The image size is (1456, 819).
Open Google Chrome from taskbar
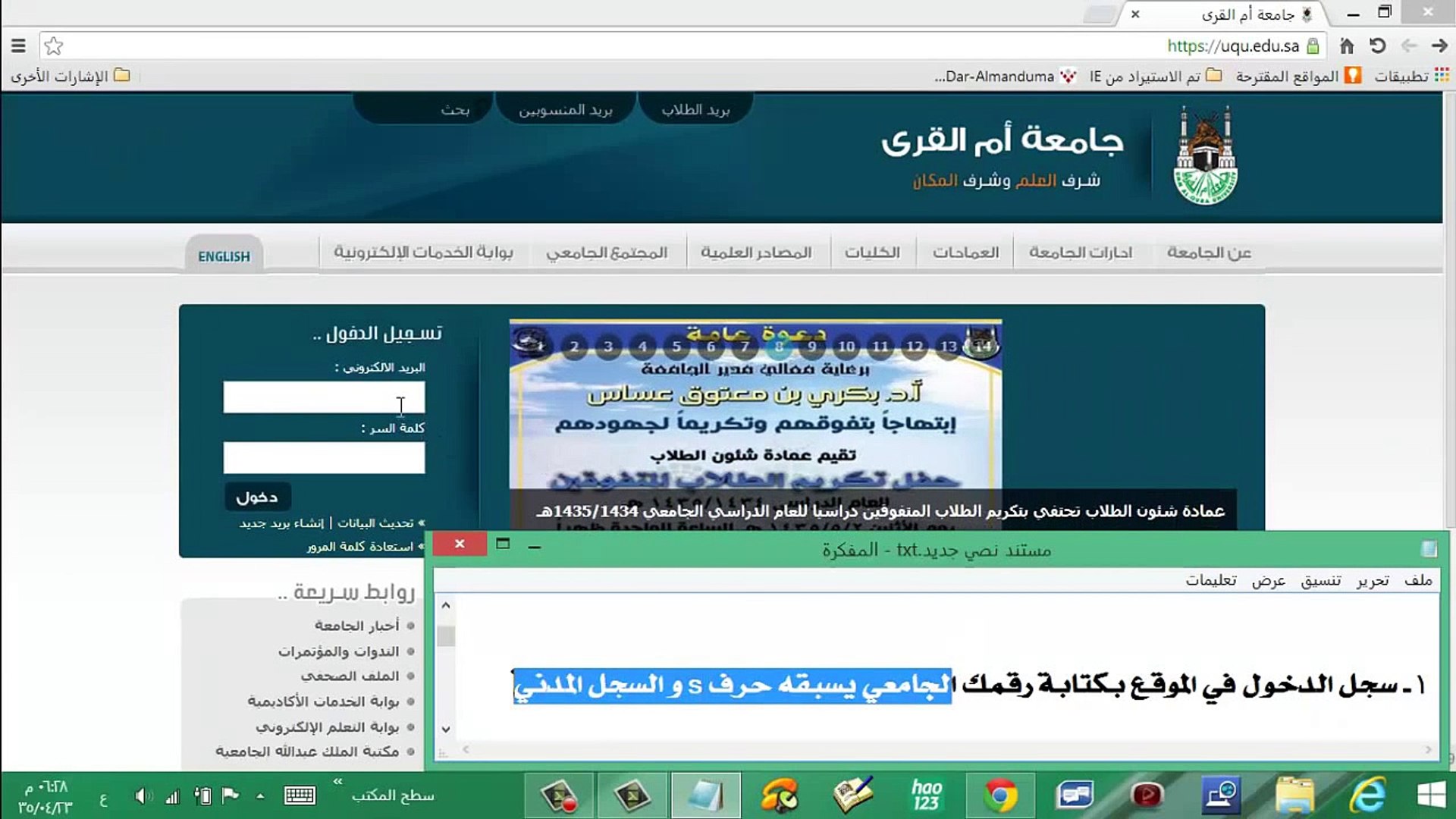1000,795
